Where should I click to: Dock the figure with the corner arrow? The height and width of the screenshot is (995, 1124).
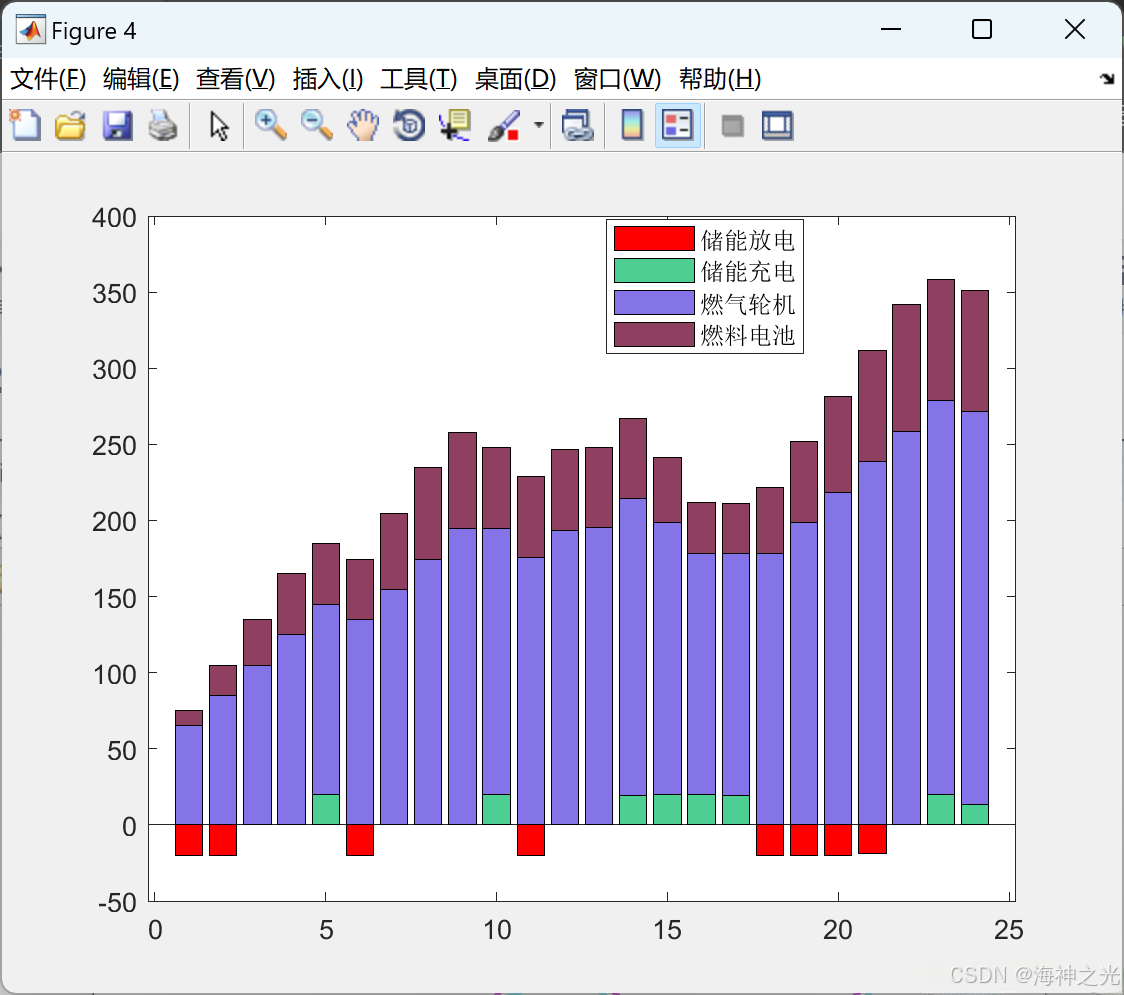pos(1107,78)
